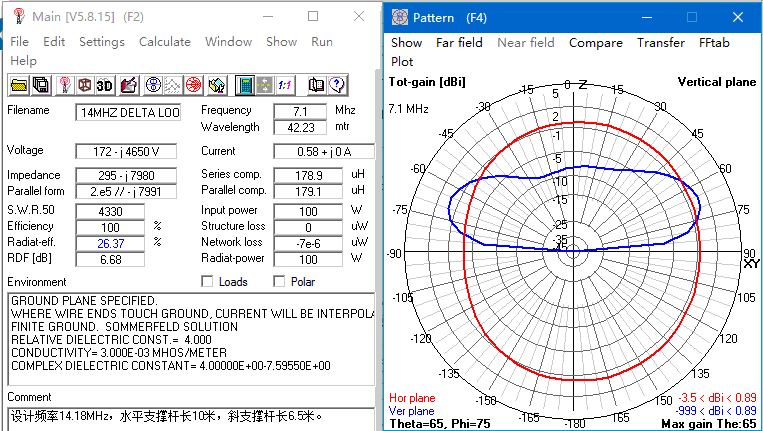This screenshot has width=763, height=431.
Task: Click the 'Max gain The:65' status text
Action: click(x=708, y=424)
